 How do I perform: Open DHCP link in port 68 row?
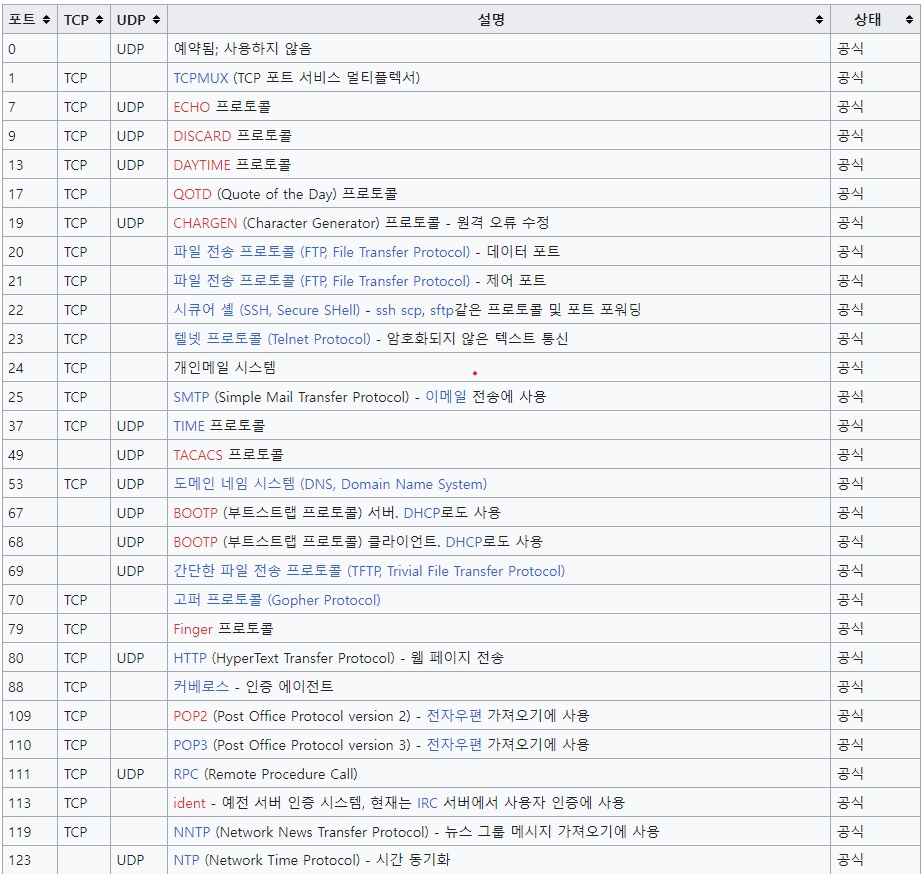(x=464, y=542)
